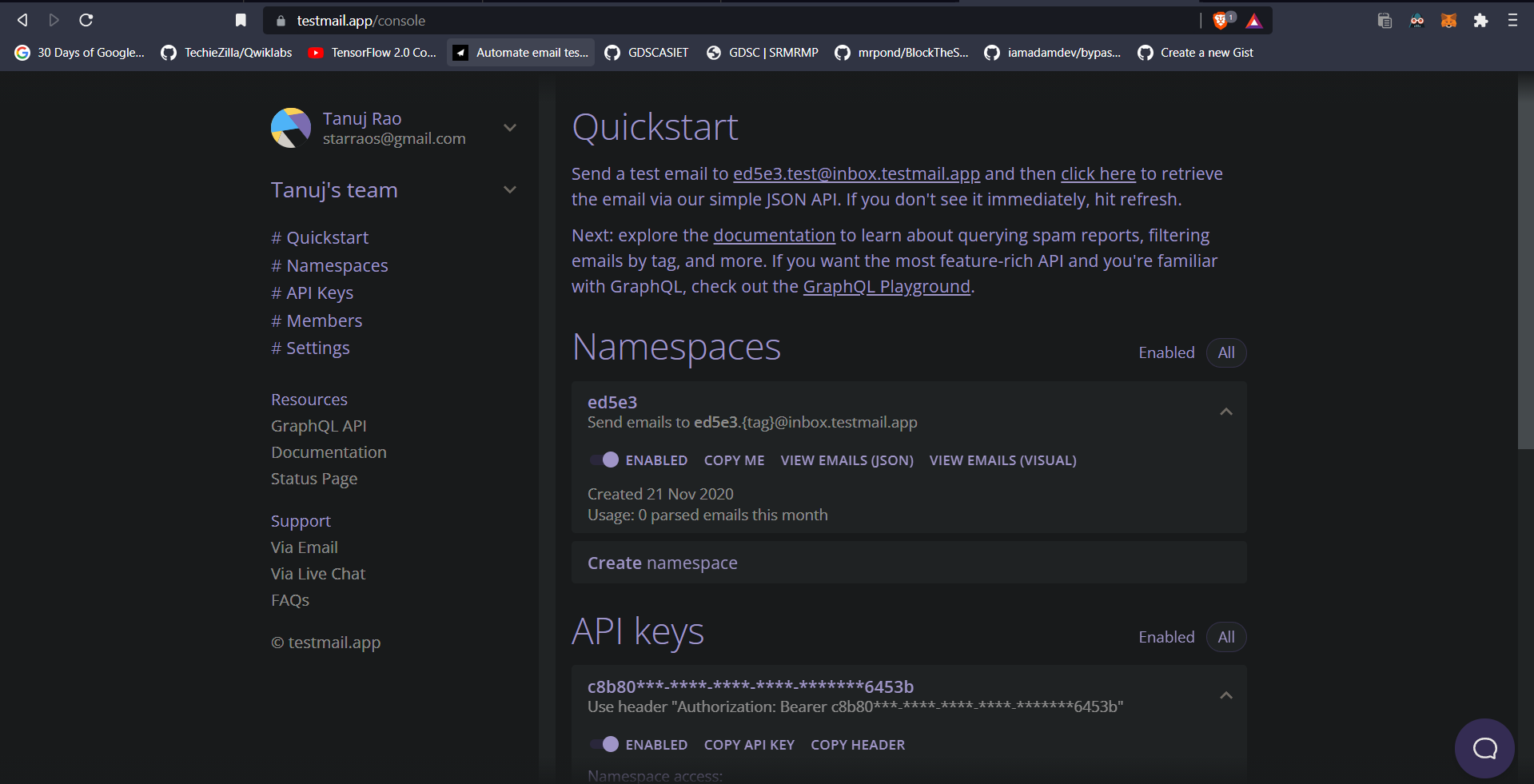The height and width of the screenshot is (784, 1534).
Task: Open the extensions puzzle piece icon
Action: (1480, 21)
